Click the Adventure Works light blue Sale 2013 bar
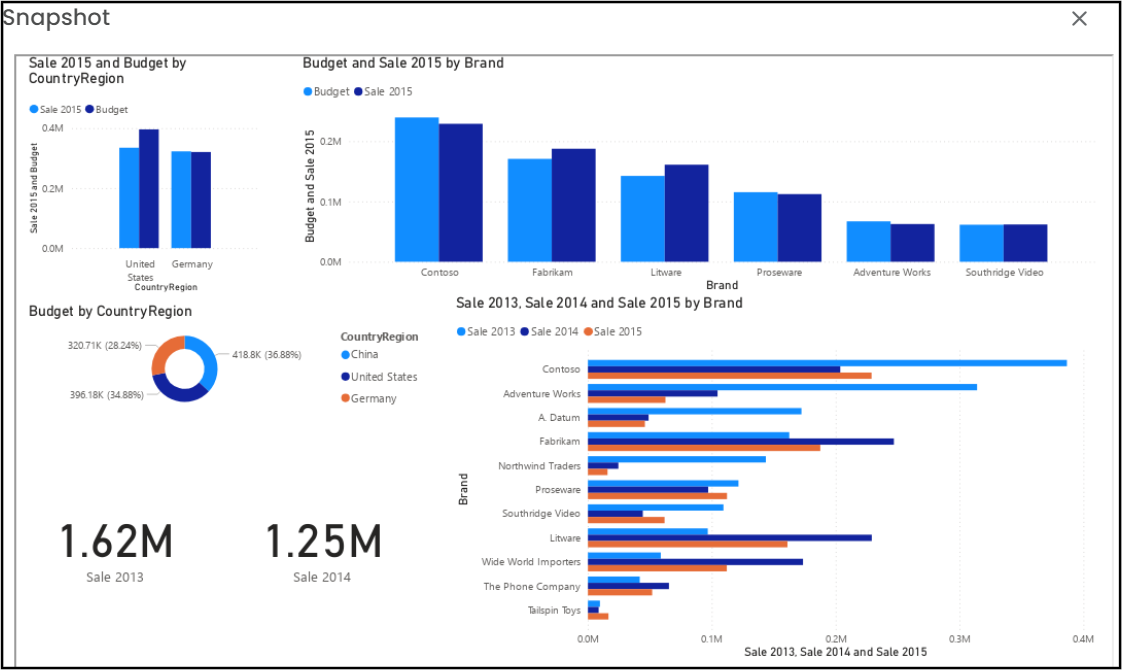 click(x=781, y=387)
